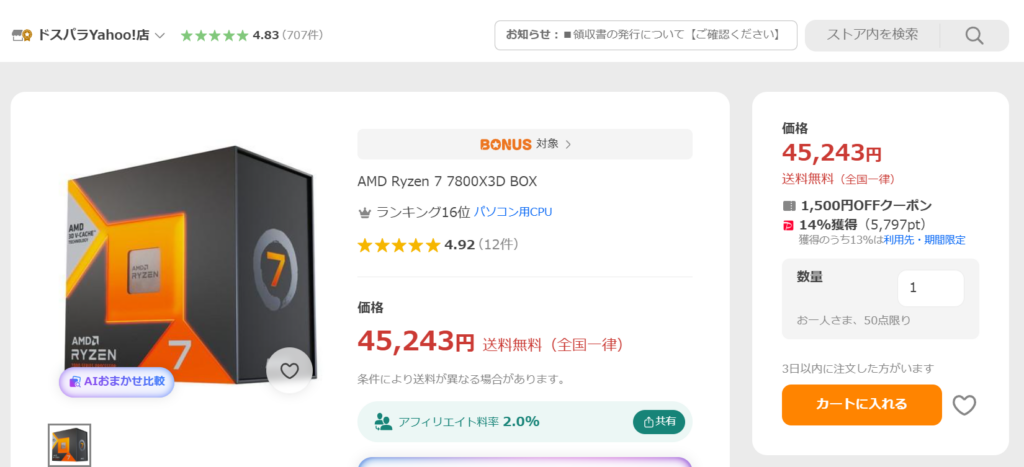The image size is (1024, 467).
Task: Click the カートに入れる button
Action: point(861,404)
